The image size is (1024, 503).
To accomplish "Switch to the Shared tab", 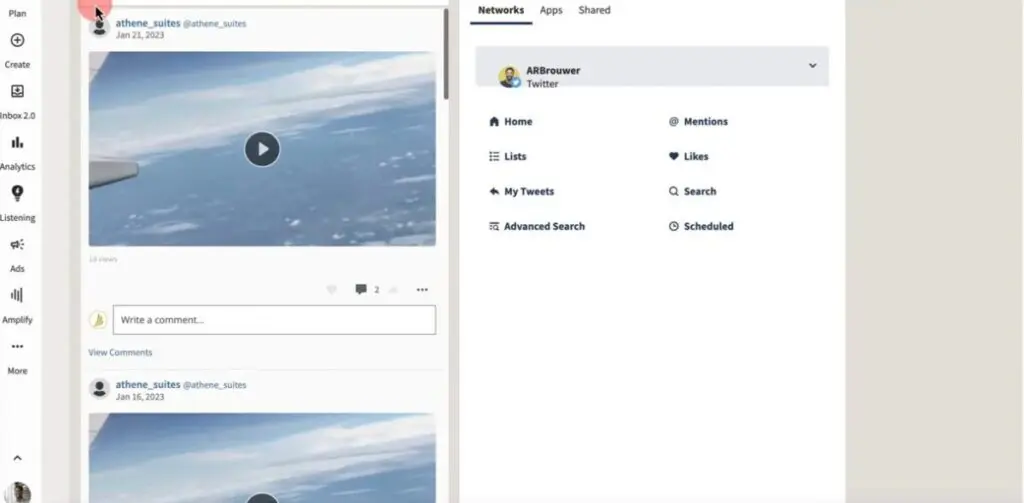I will click(x=594, y=10).
